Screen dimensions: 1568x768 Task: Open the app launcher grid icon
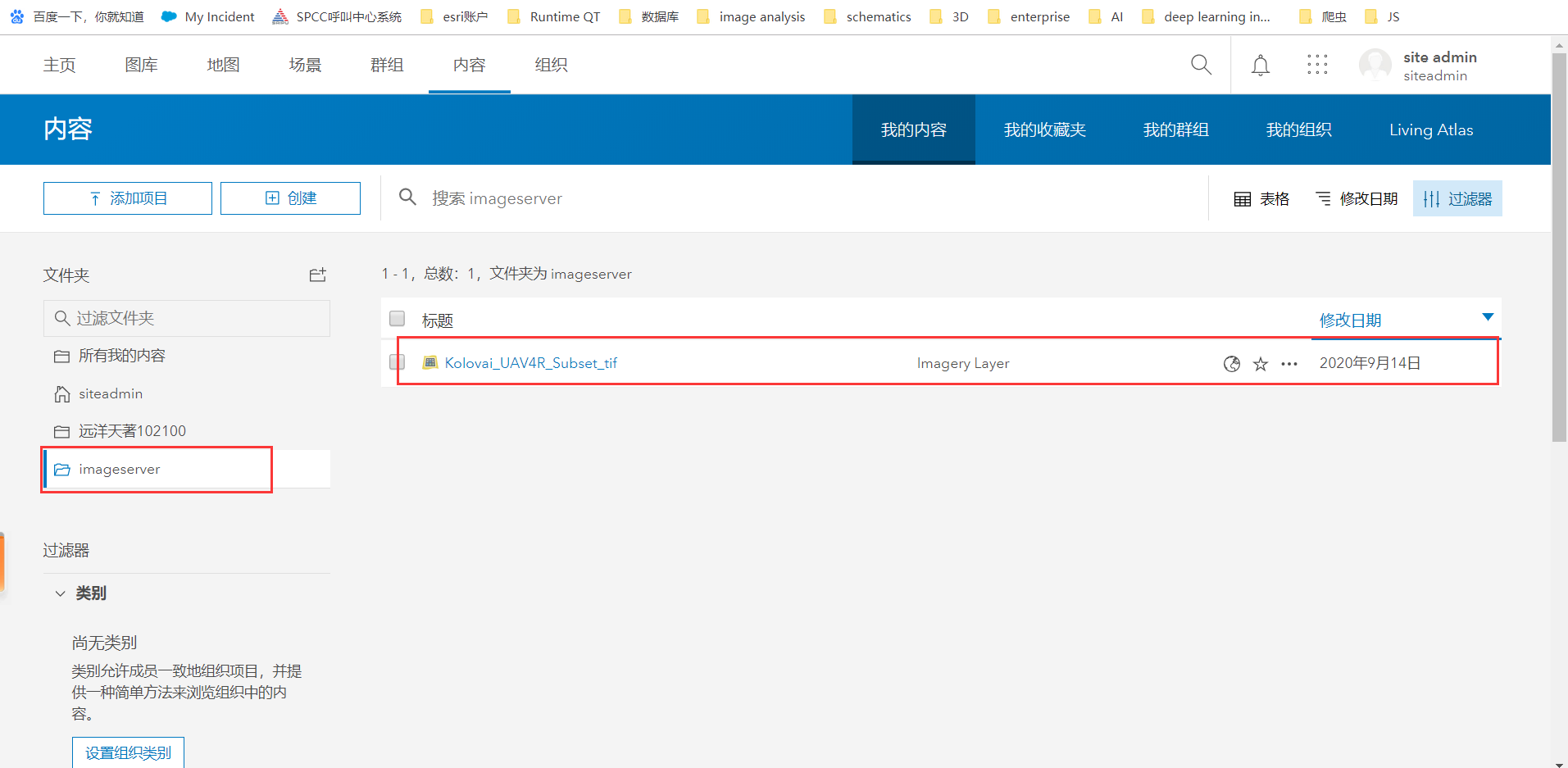point(1316,65)
